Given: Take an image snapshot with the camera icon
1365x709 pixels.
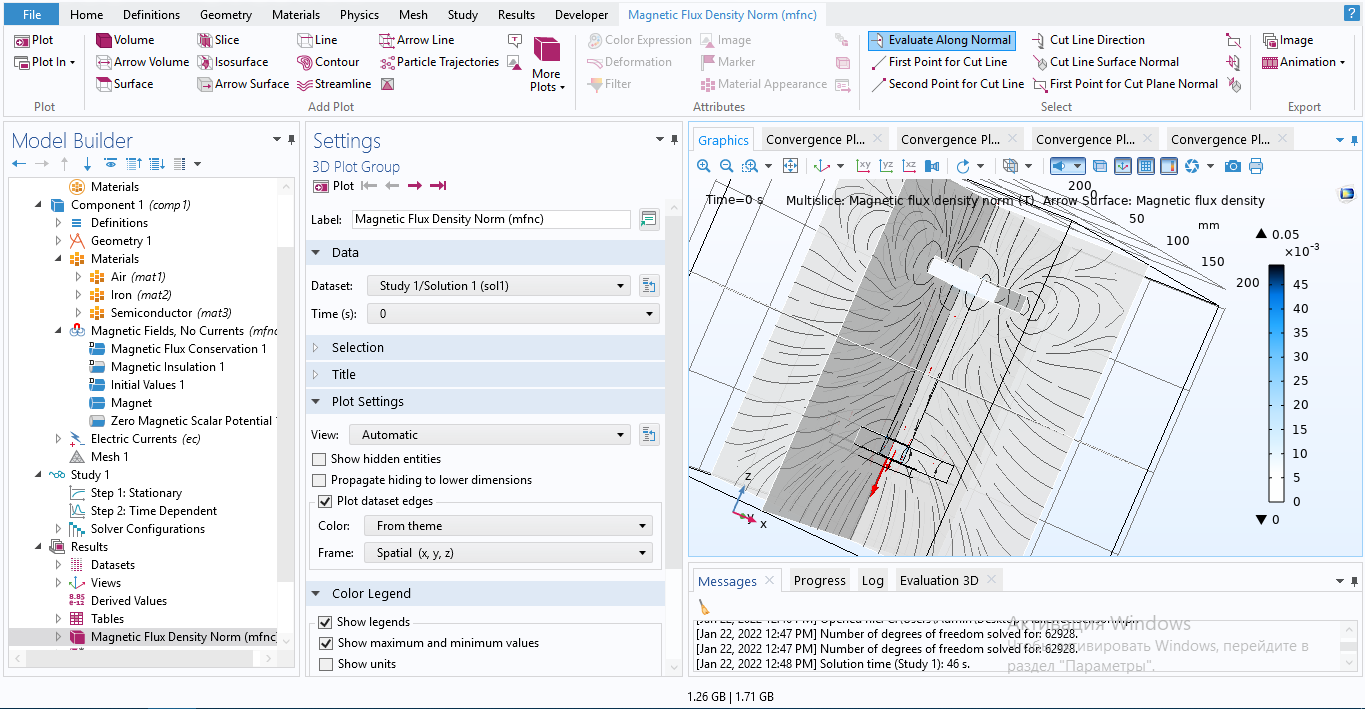Looking at the screenshot, I should 1233,166.
